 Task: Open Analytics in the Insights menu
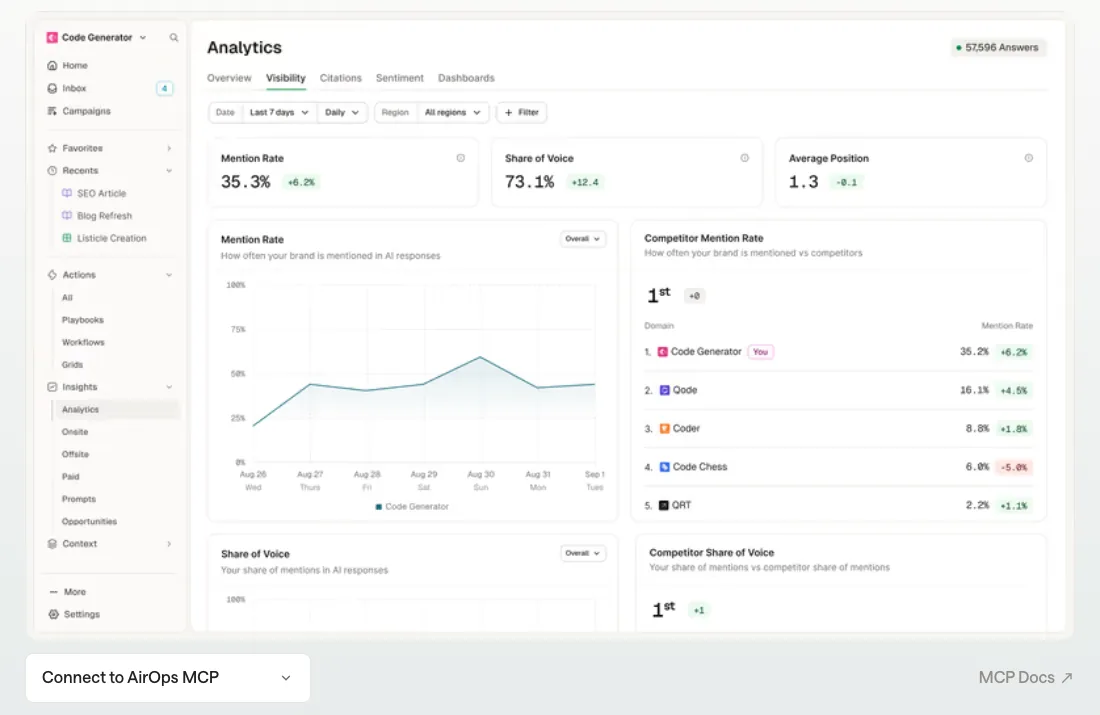(116, 410)
